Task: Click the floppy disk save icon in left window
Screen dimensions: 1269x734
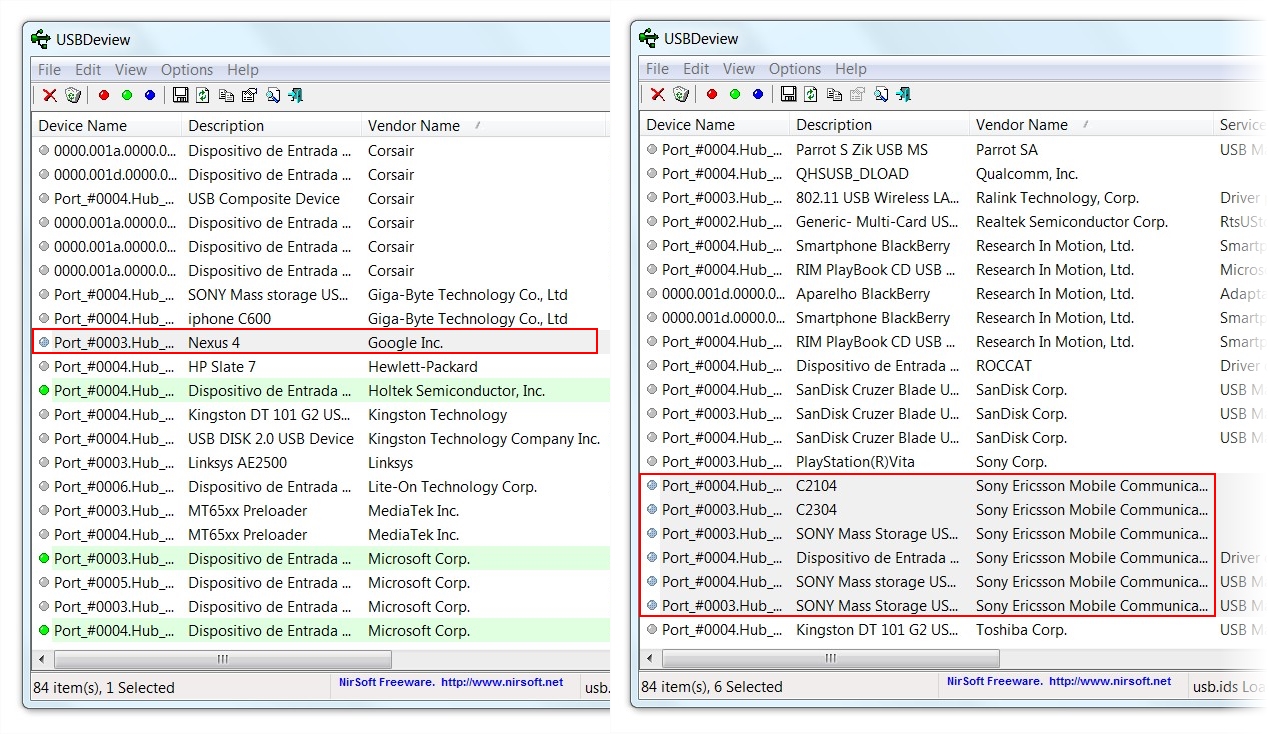Action: (181, 95)
